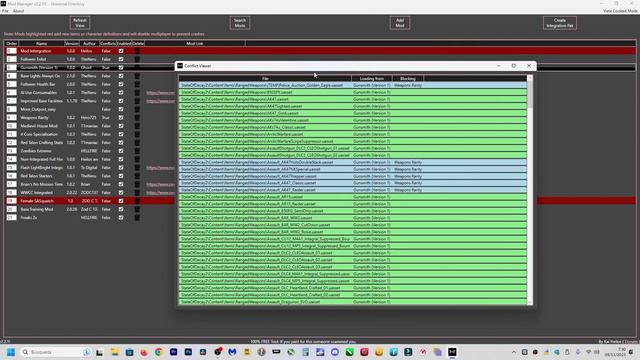
Task: Click order field of Freaks 2x row
Action: (x=11, y=218)
